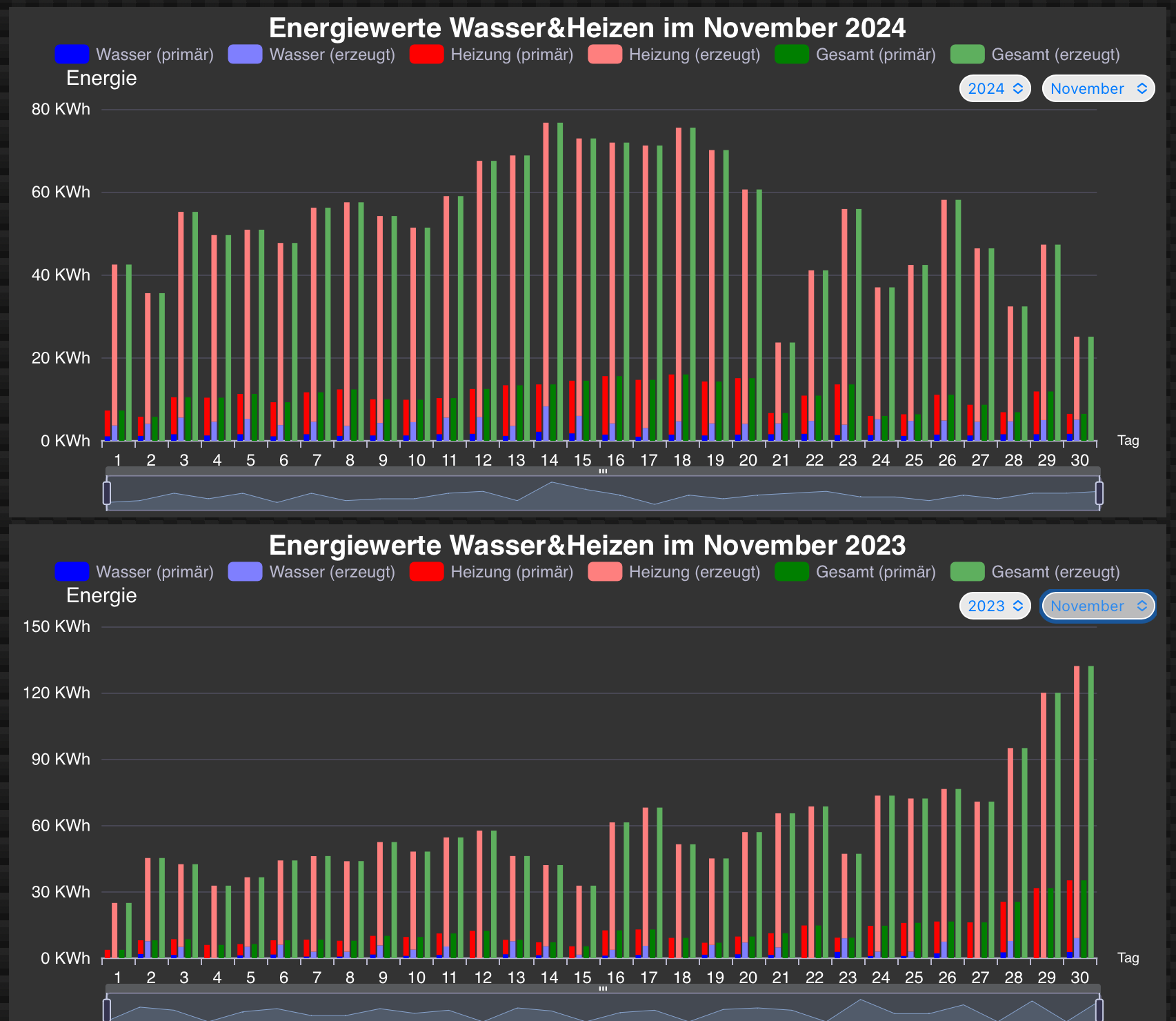This screenshot has height=1021, width=1176.
Task: Click right zoom handle of 2024 range slider
Action: (1099, 493)
